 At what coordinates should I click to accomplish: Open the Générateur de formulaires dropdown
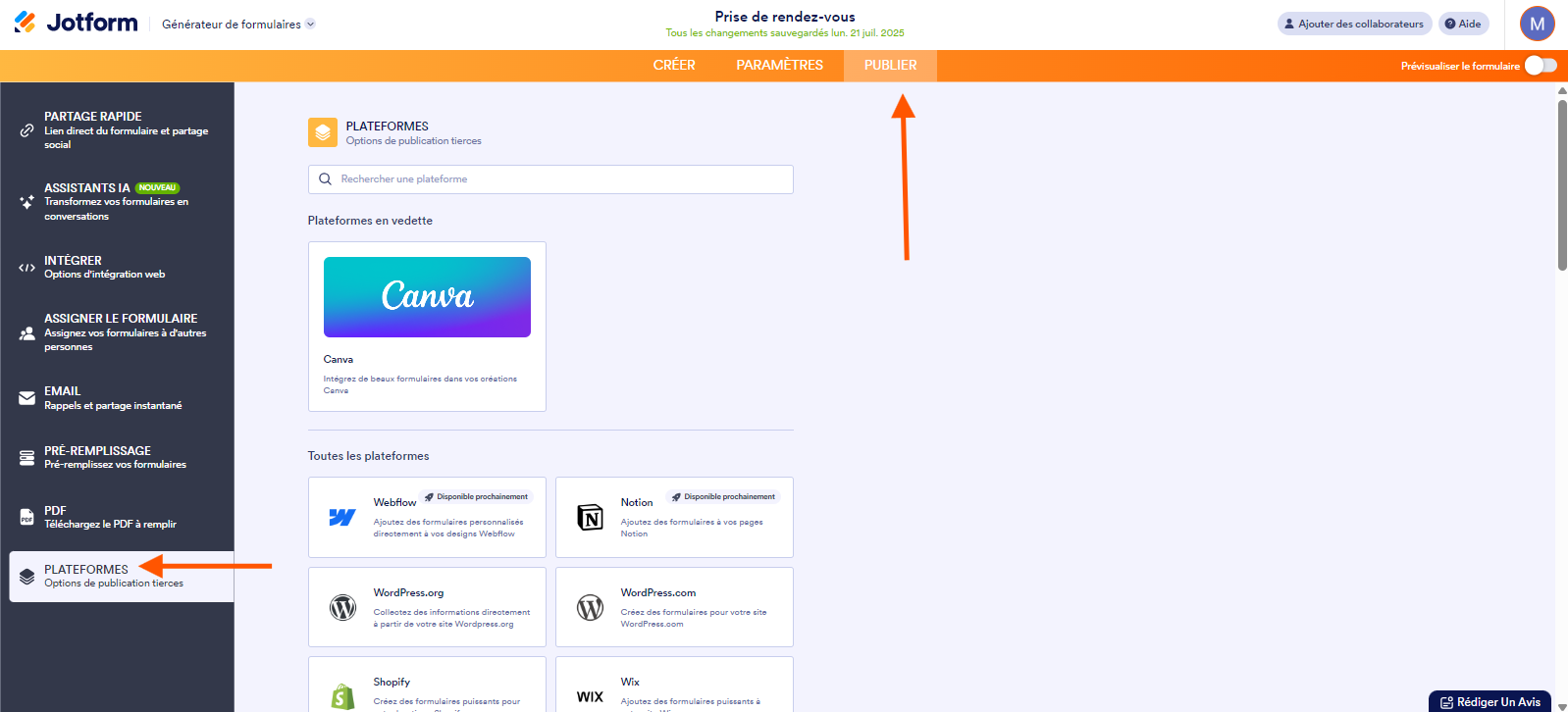(x=238, y=25)
